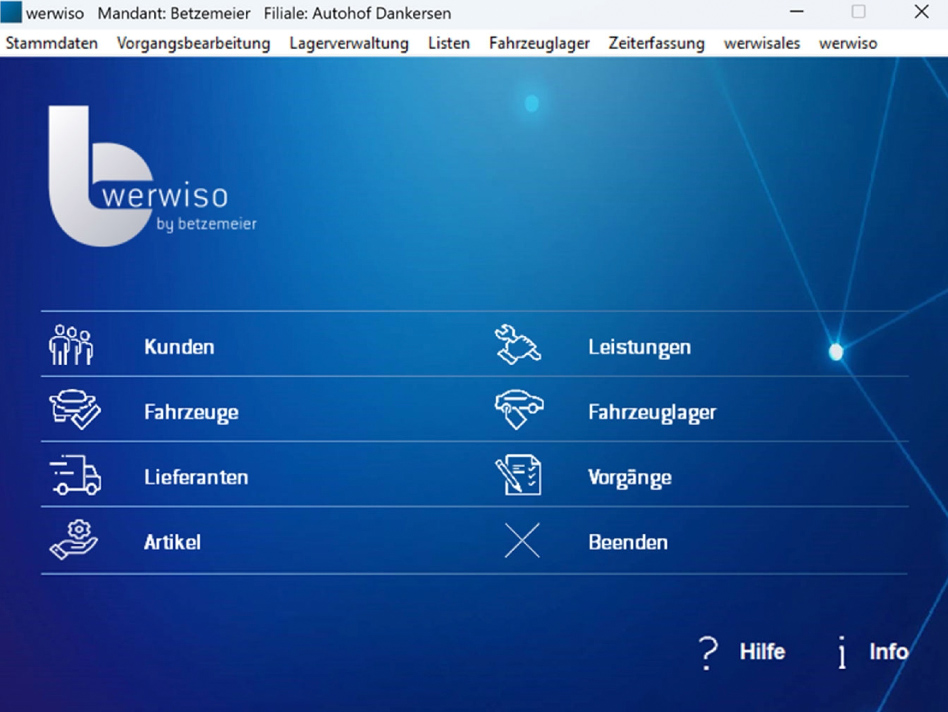Open Lieferanten via its text label
The image size is (948, 712).
click(x=196, y=477)
